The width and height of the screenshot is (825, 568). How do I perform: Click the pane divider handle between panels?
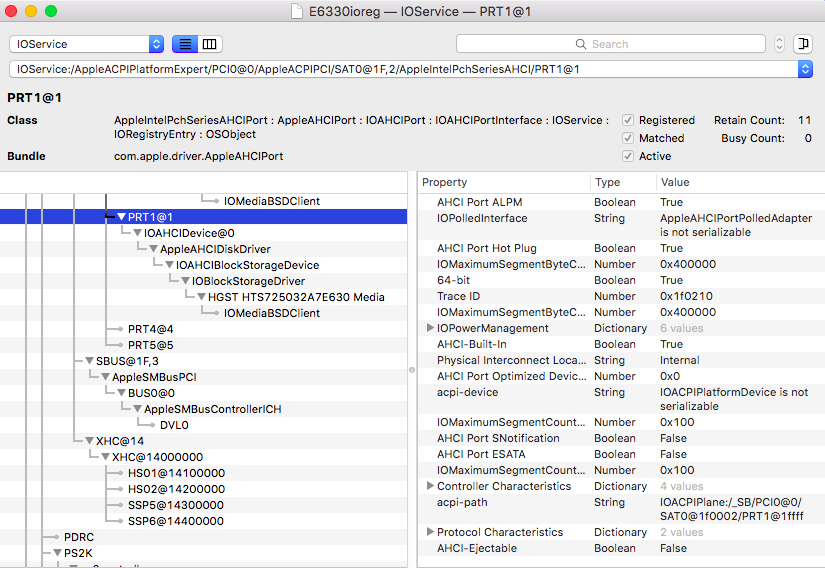(412, 369)
